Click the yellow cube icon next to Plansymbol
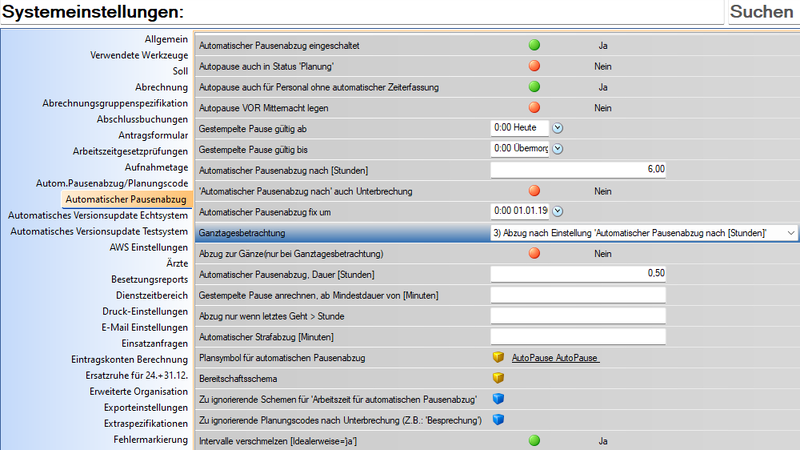 point(498,357)
